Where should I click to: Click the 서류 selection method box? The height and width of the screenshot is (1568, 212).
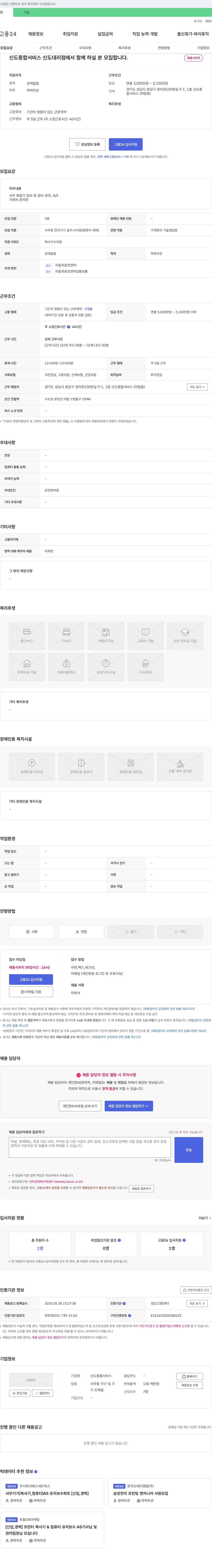[32, 932]
